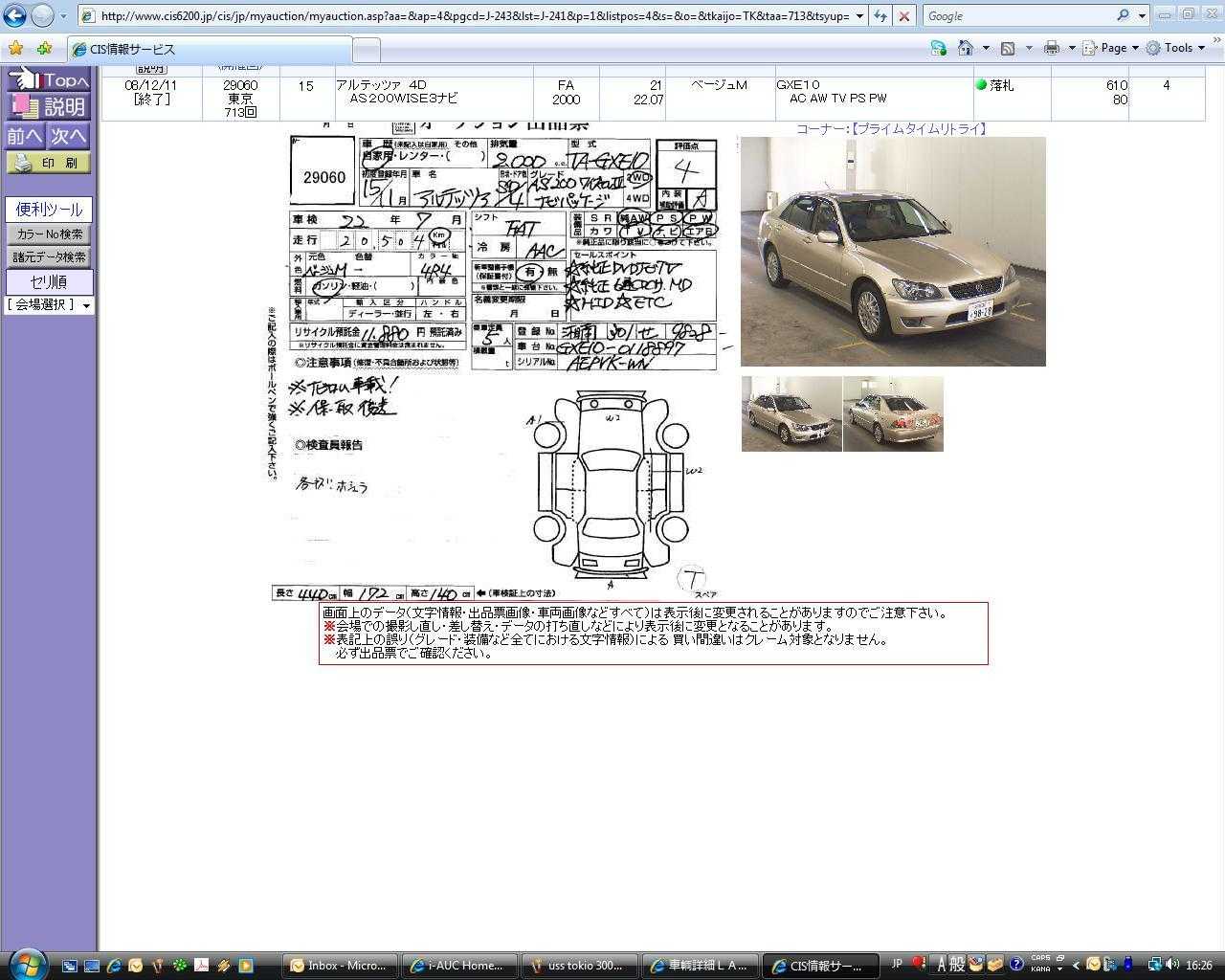Click the Top へ sidebar button
This screenshot has width=1225, height=980.
(48, 80)
